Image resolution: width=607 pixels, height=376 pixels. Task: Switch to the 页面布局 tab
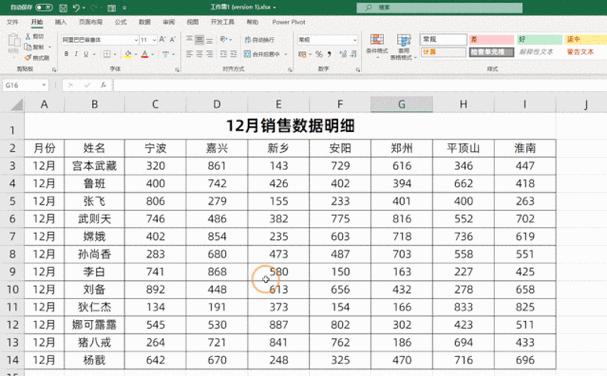(x=91, y=22)
